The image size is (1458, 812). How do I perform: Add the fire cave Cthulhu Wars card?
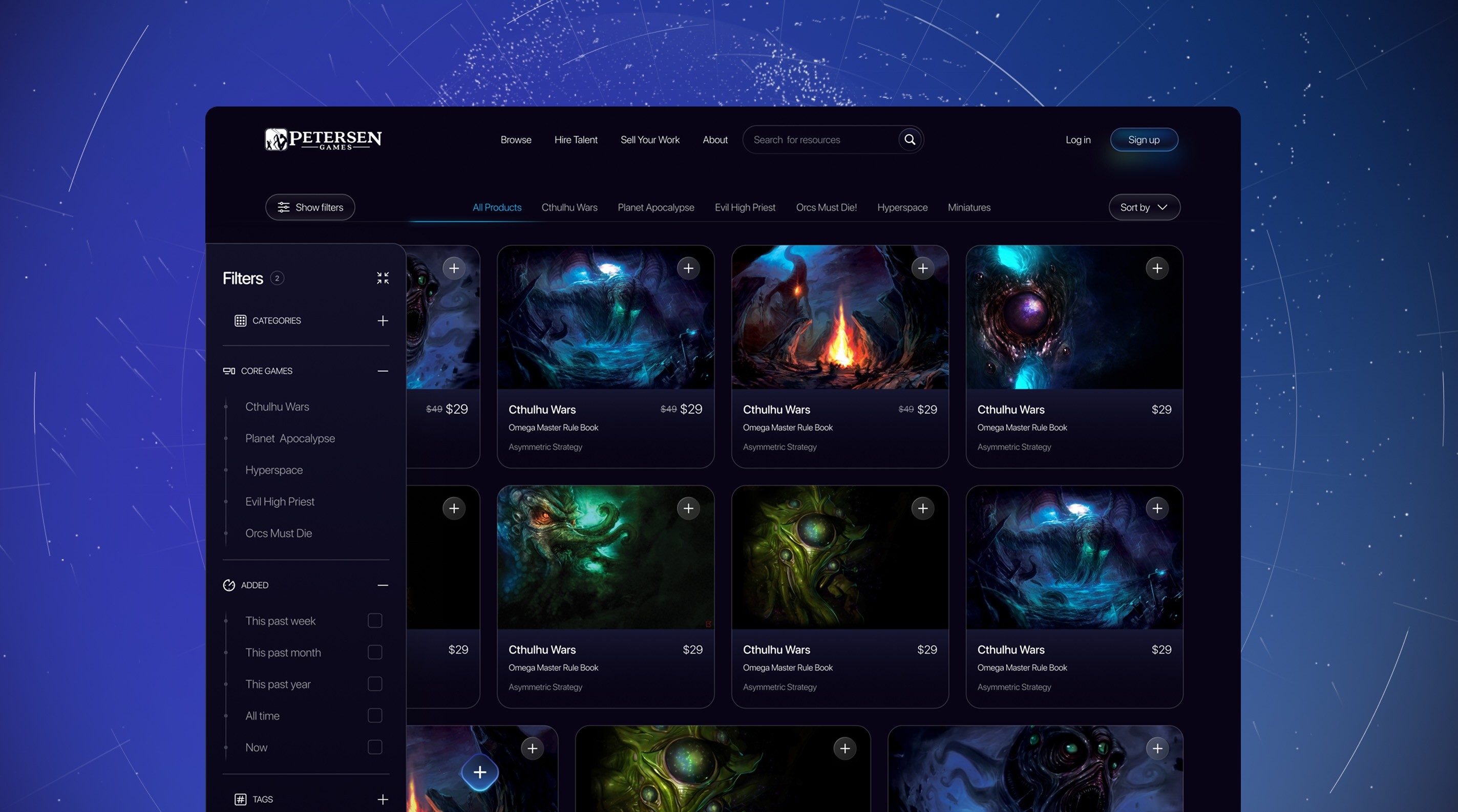922,268
